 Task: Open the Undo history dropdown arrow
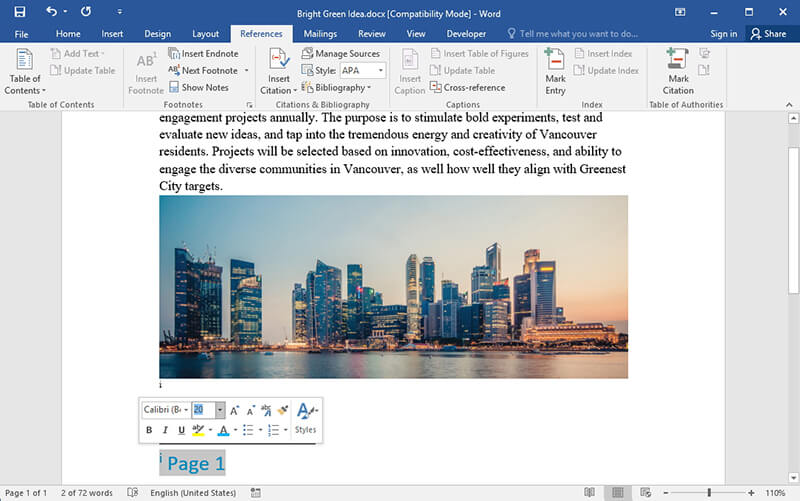point(65,11)
